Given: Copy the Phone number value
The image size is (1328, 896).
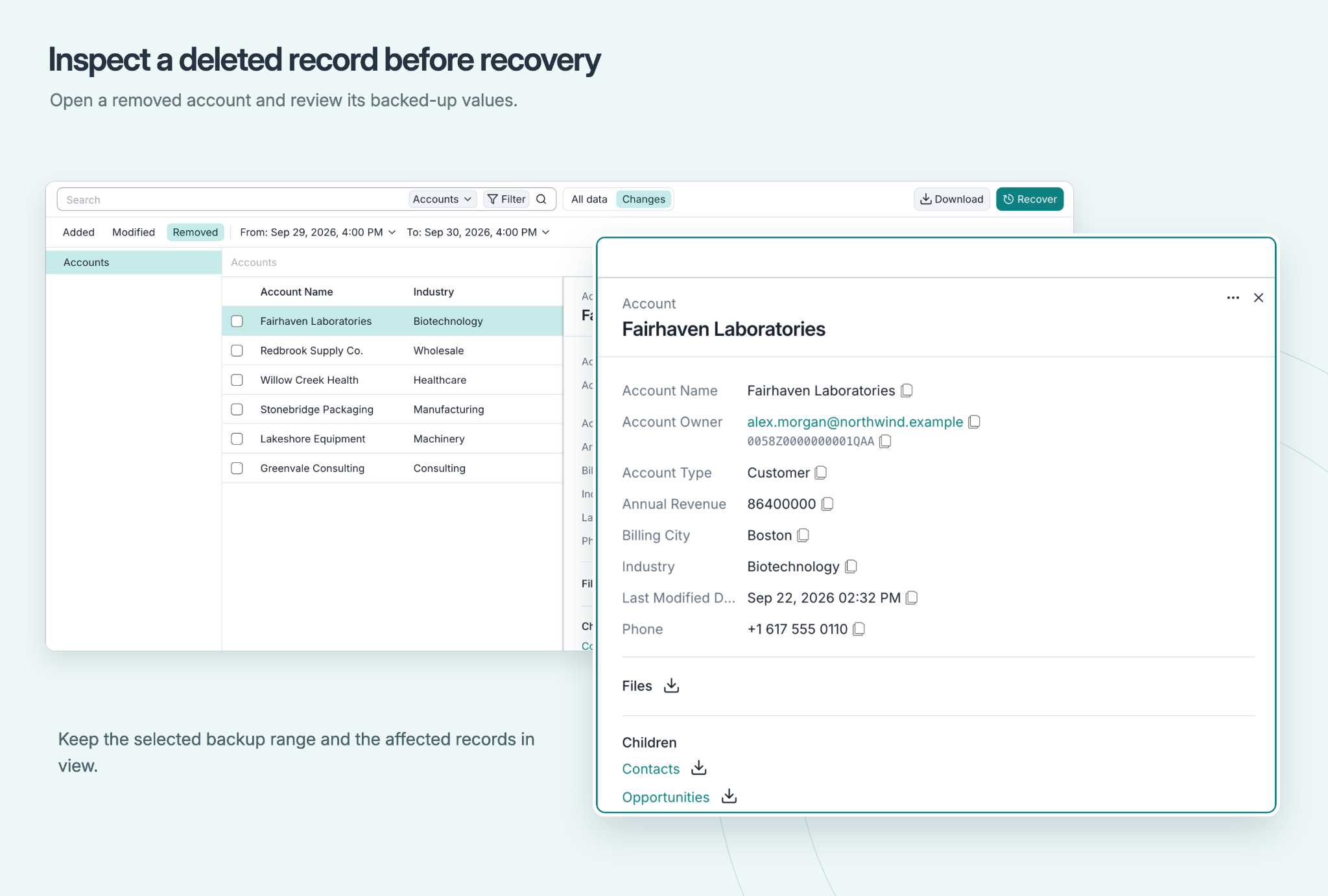Looking at the screenshot, I should click(859, 629).
